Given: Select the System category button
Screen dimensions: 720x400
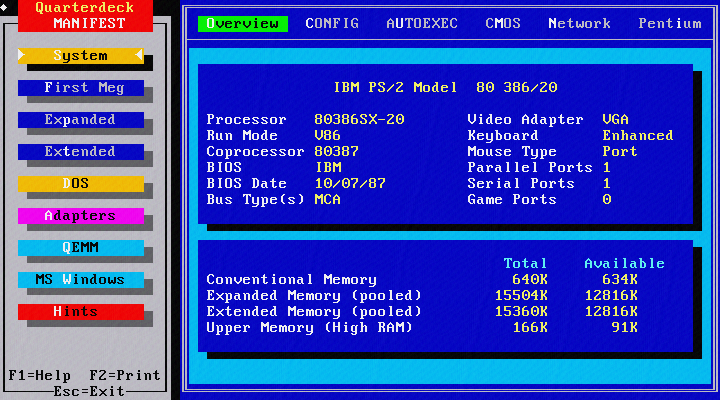Looking at the screenshot, I should 81,56.
